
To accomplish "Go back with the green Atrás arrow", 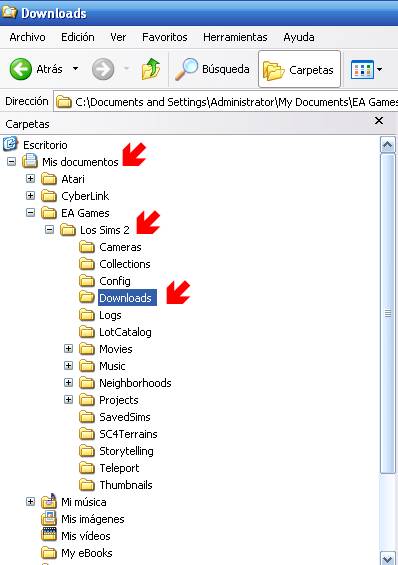I will (x=21, y=69).
